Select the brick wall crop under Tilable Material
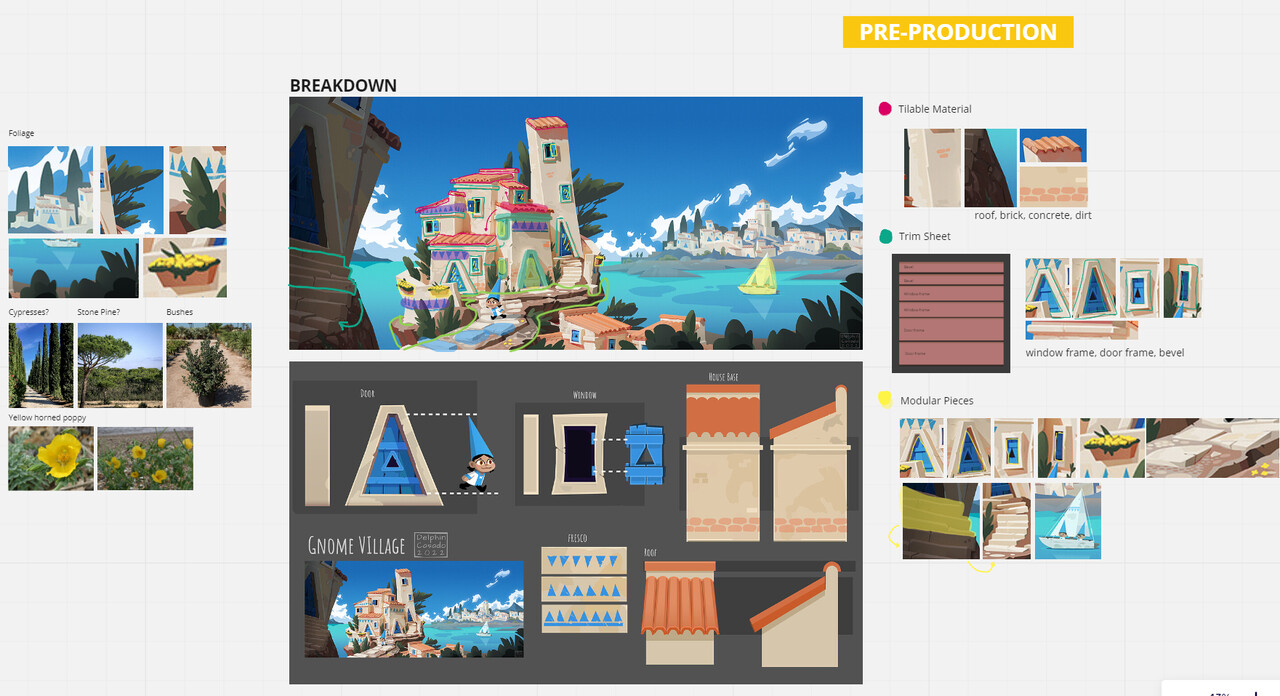 click(1053, 186)
